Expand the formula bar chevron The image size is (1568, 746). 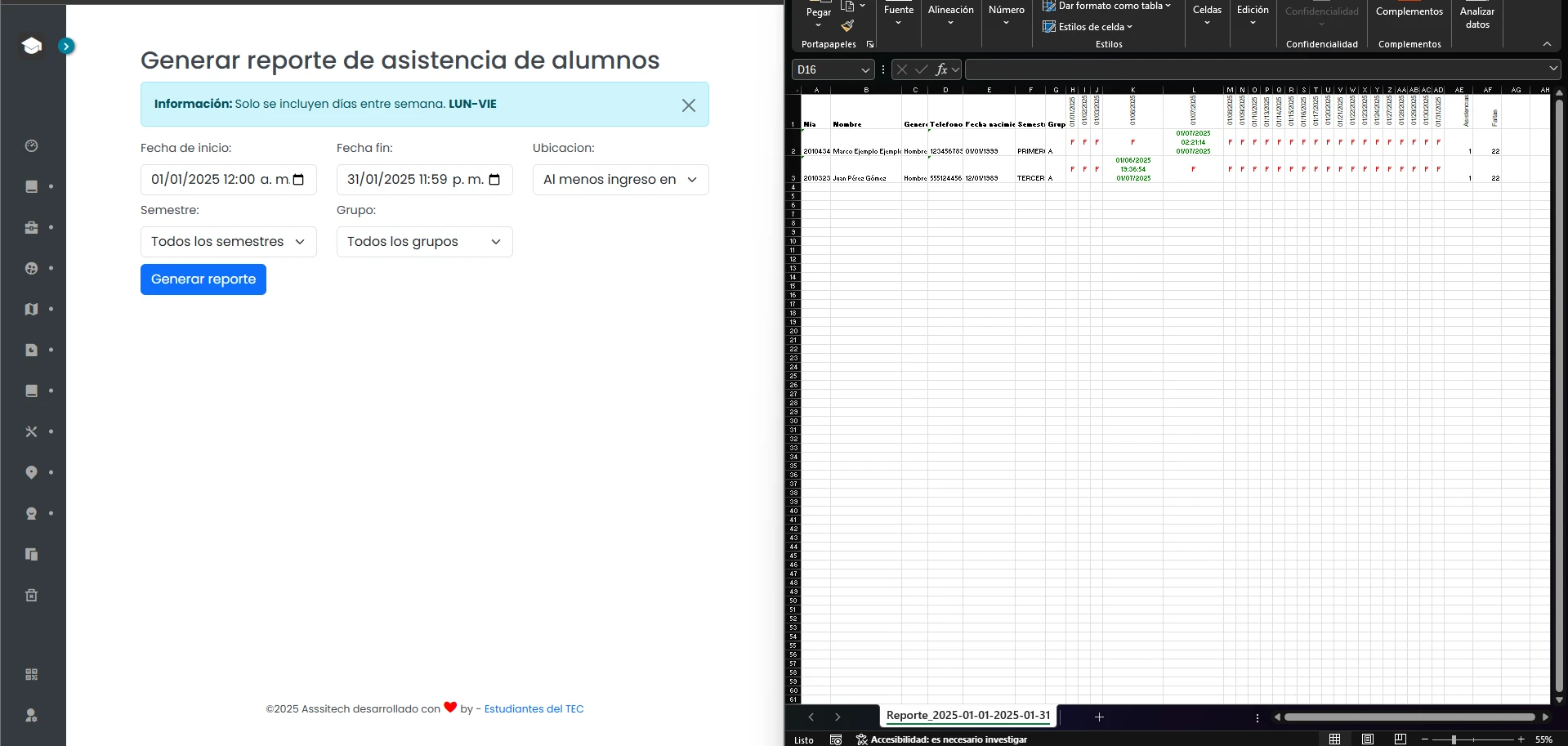pos(1553,69)
